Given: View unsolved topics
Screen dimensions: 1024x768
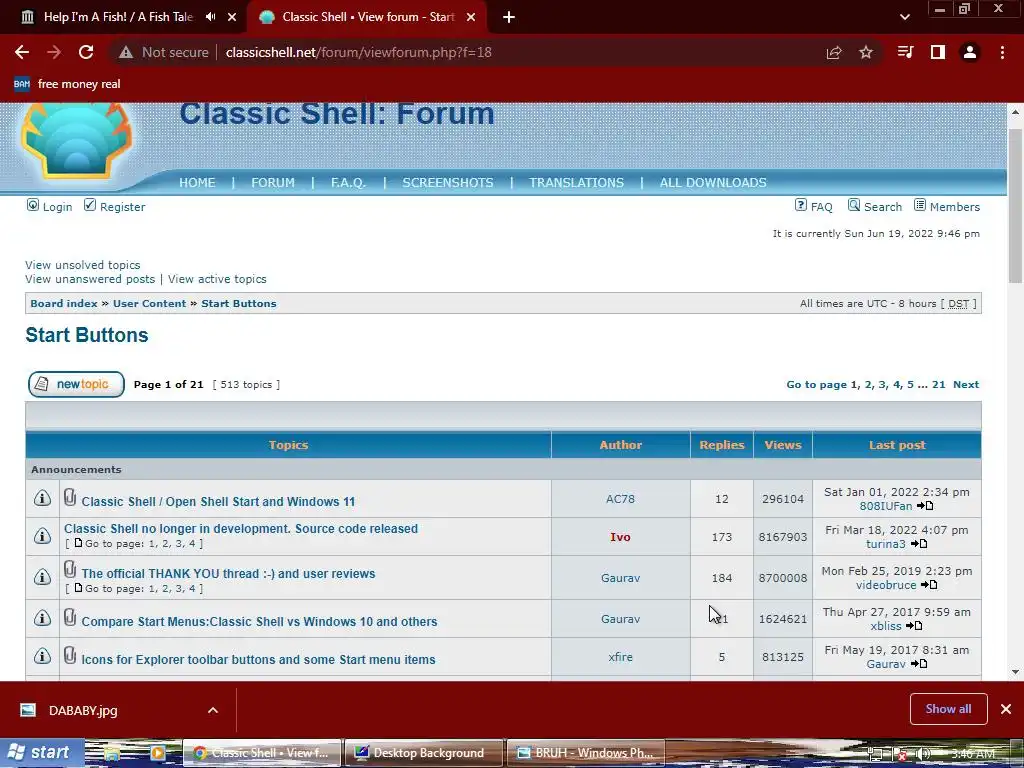Looking at the screenshot, I should 83,264.
